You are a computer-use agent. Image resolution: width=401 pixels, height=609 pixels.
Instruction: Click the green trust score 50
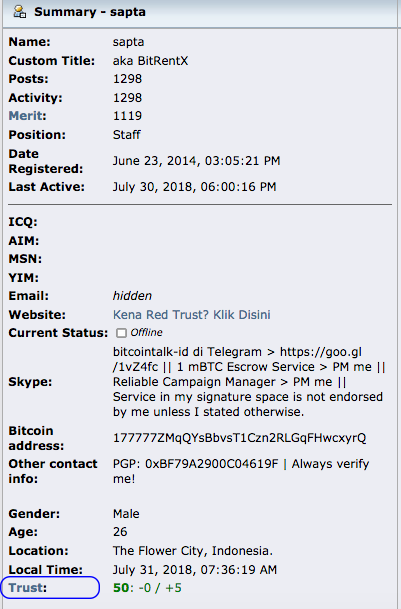[121, 588]
